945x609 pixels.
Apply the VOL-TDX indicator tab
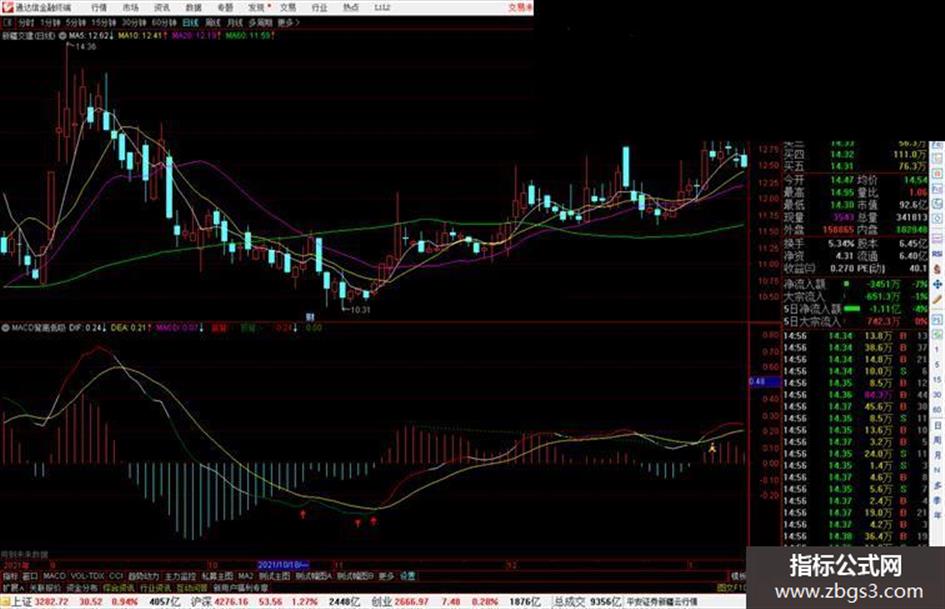87,576
